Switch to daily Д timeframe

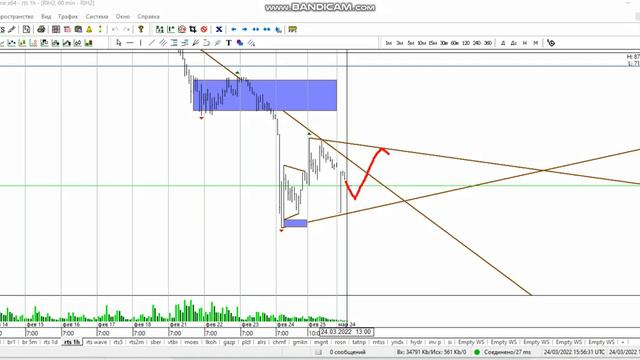click(503, 42)
